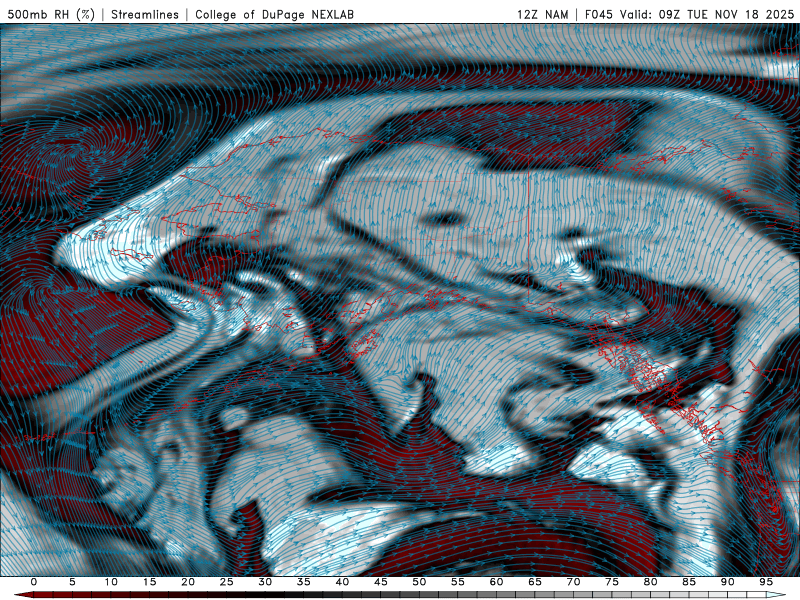Click the colorbar label "65"
This screenshot has height=600, width=800.
click(535, 582)
